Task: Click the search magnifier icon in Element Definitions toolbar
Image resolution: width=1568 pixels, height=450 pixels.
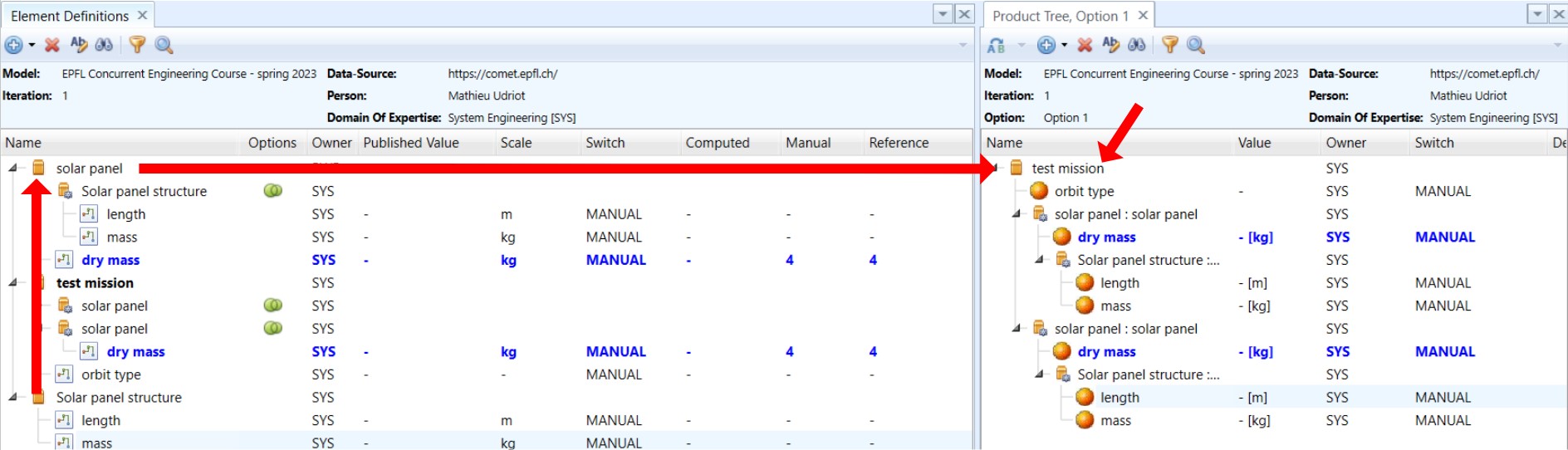Action: tap(164, 45)
